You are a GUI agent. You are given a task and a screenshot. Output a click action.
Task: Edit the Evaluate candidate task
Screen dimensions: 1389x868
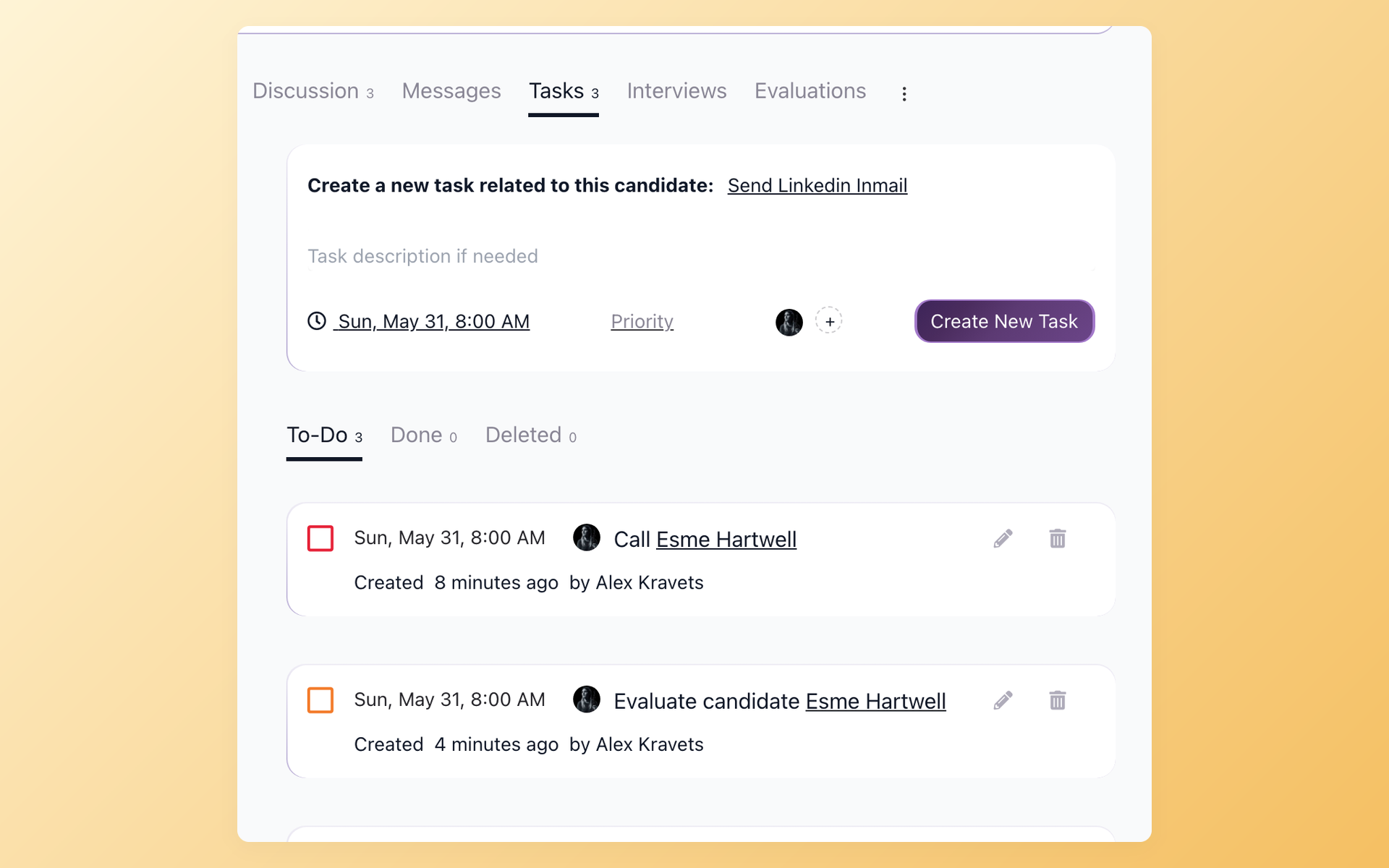pyautogui.click(x=1003, y=700)
